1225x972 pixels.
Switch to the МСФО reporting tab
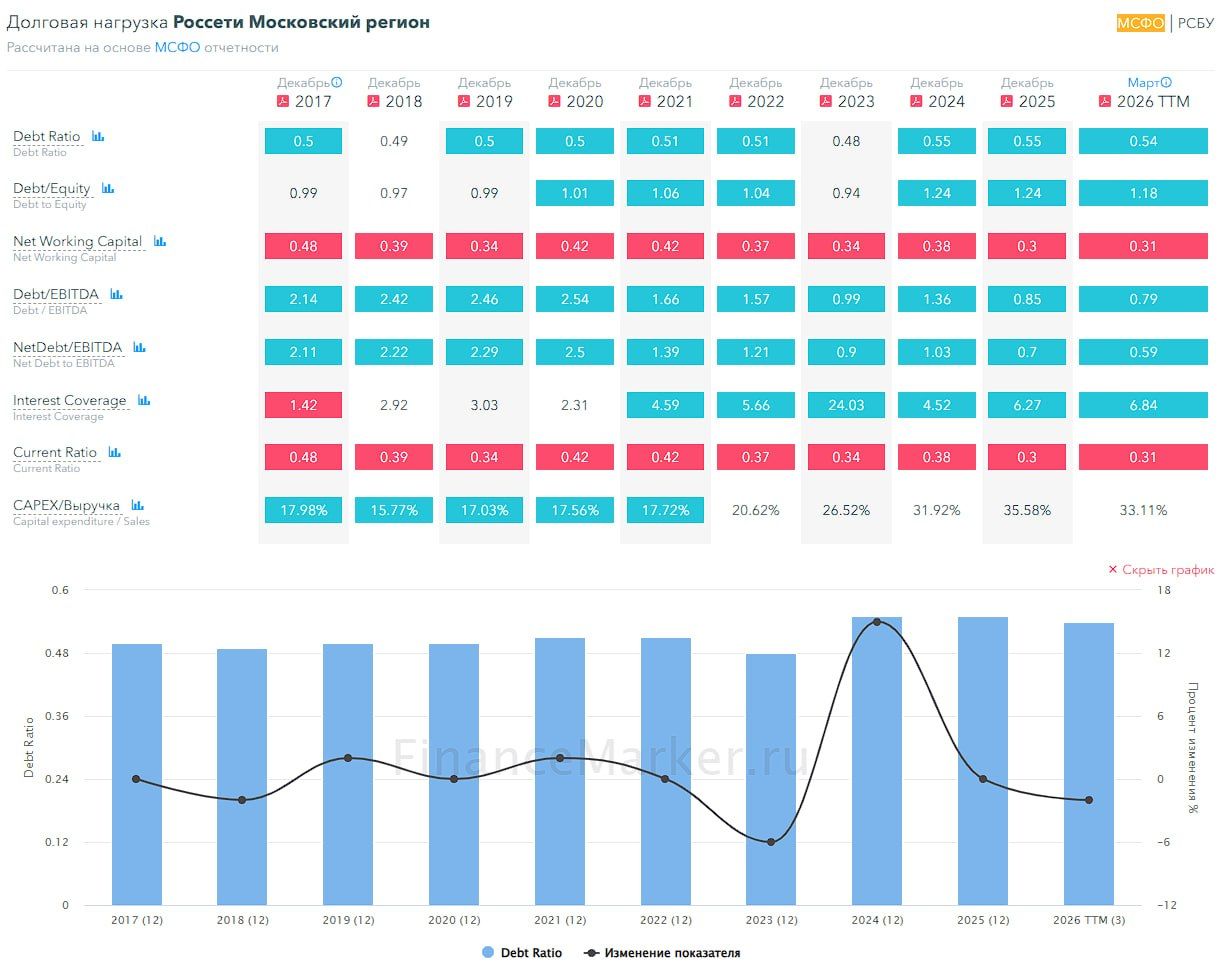click(x=1141, y=23)
